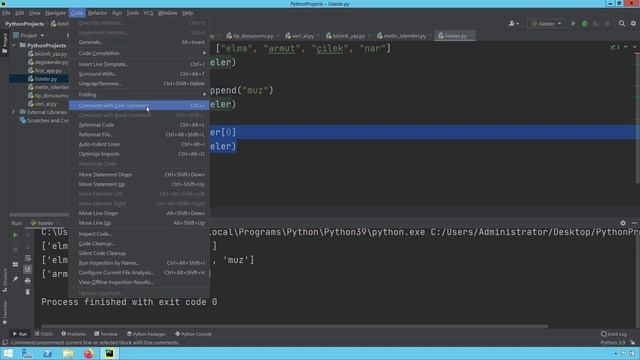Open Event Log in the status bar
Screen dimensions: 640x360
click(x=613, y=334)
